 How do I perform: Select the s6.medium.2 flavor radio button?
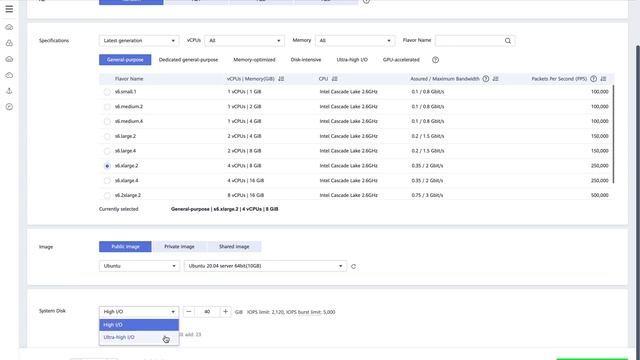click(x=107, y=107)
